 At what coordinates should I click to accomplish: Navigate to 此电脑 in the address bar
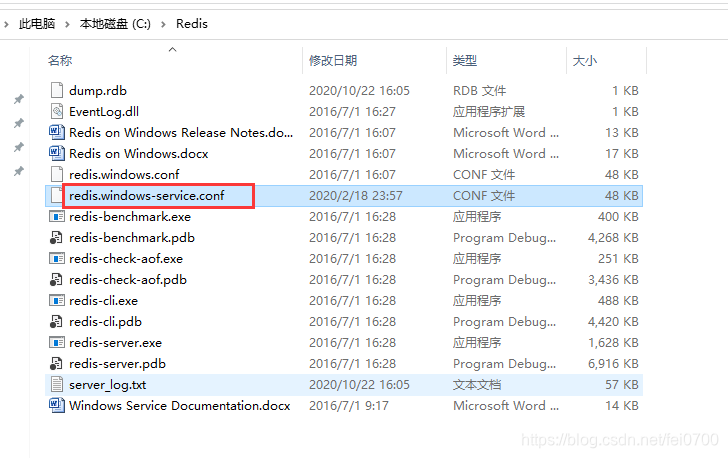[37, 24]
